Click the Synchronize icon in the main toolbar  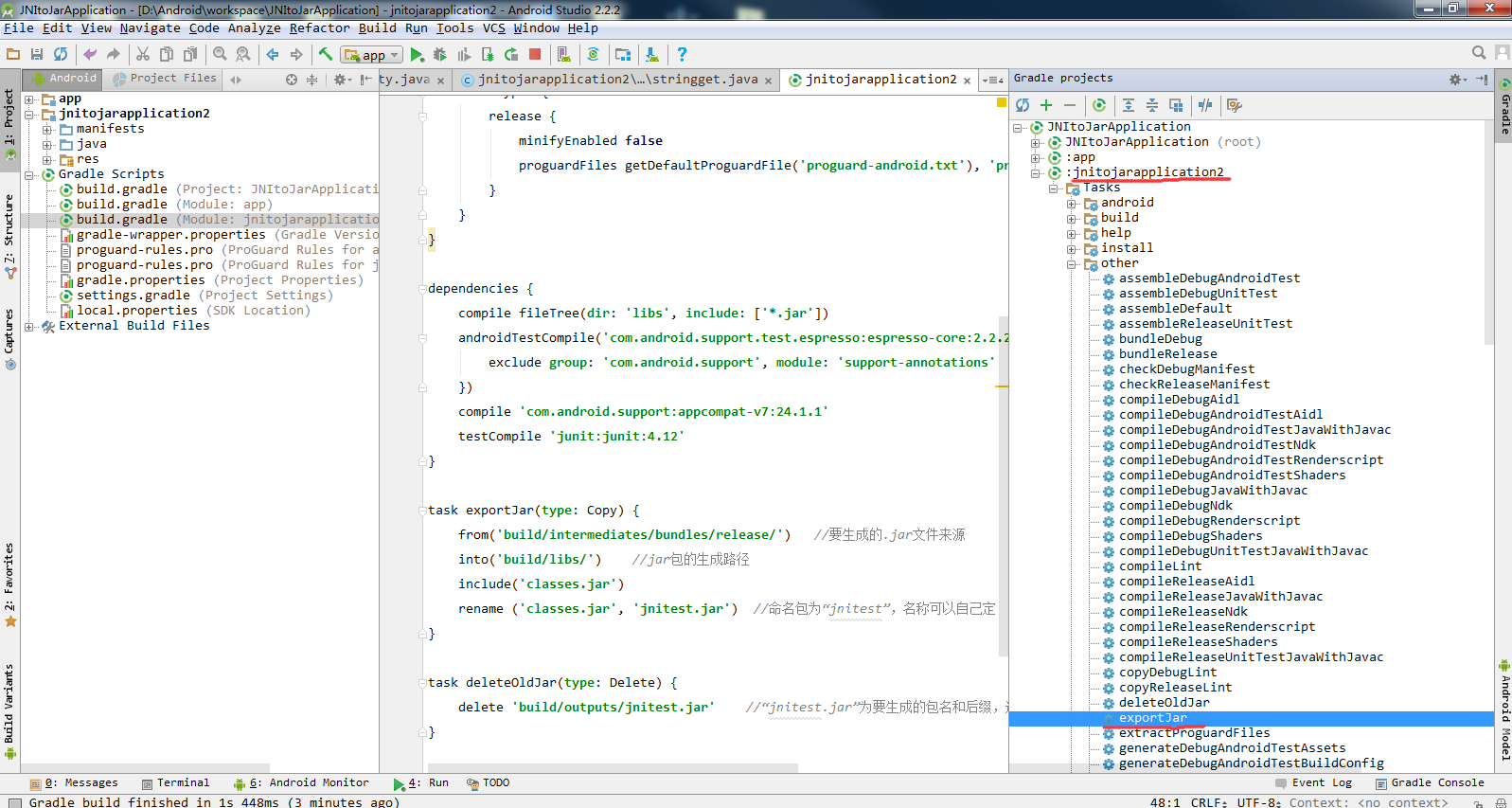[61, 54]
